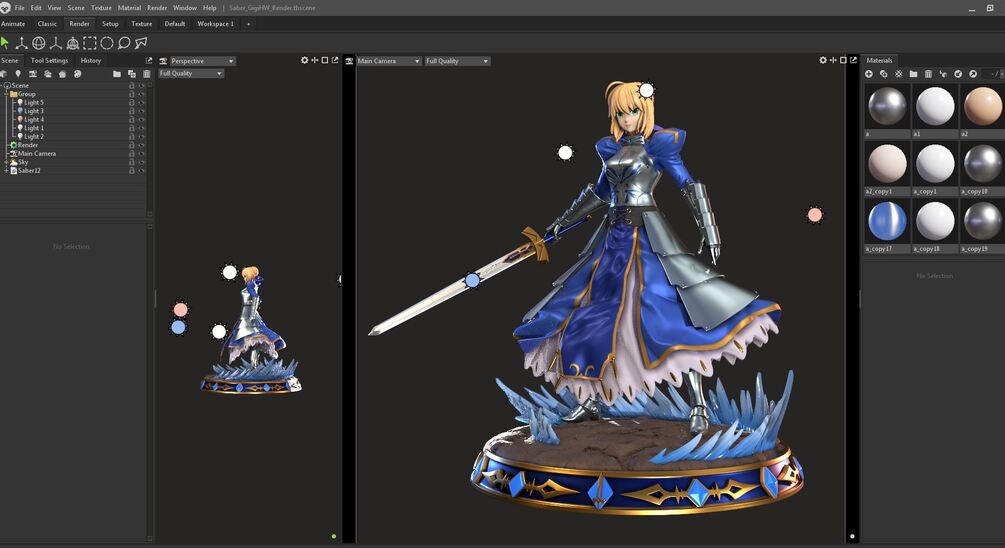
Task: Create new folder in Scene panel
Action: (117, 74)
